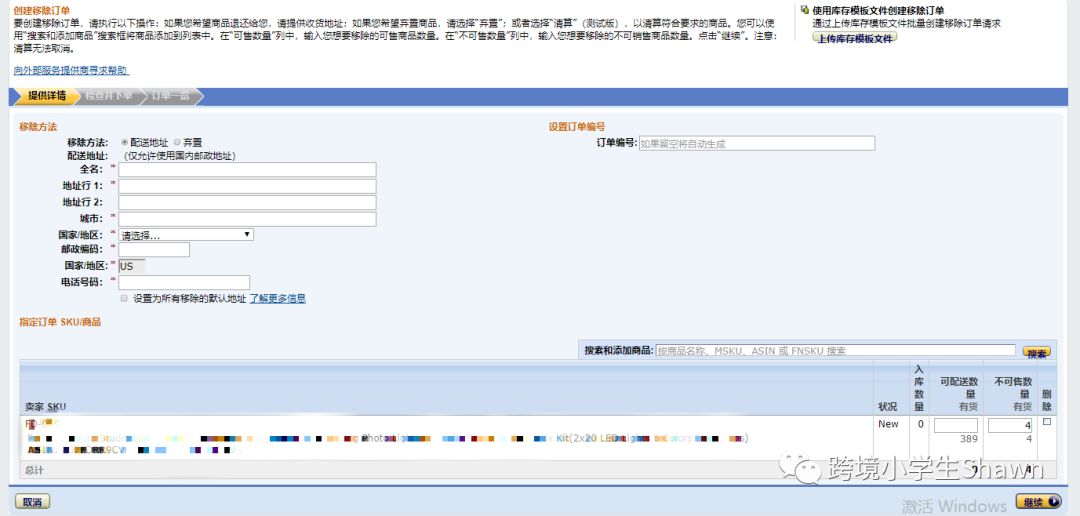Click the upload template file icon
Screen dimensions: 1080x516
point(805,10)
